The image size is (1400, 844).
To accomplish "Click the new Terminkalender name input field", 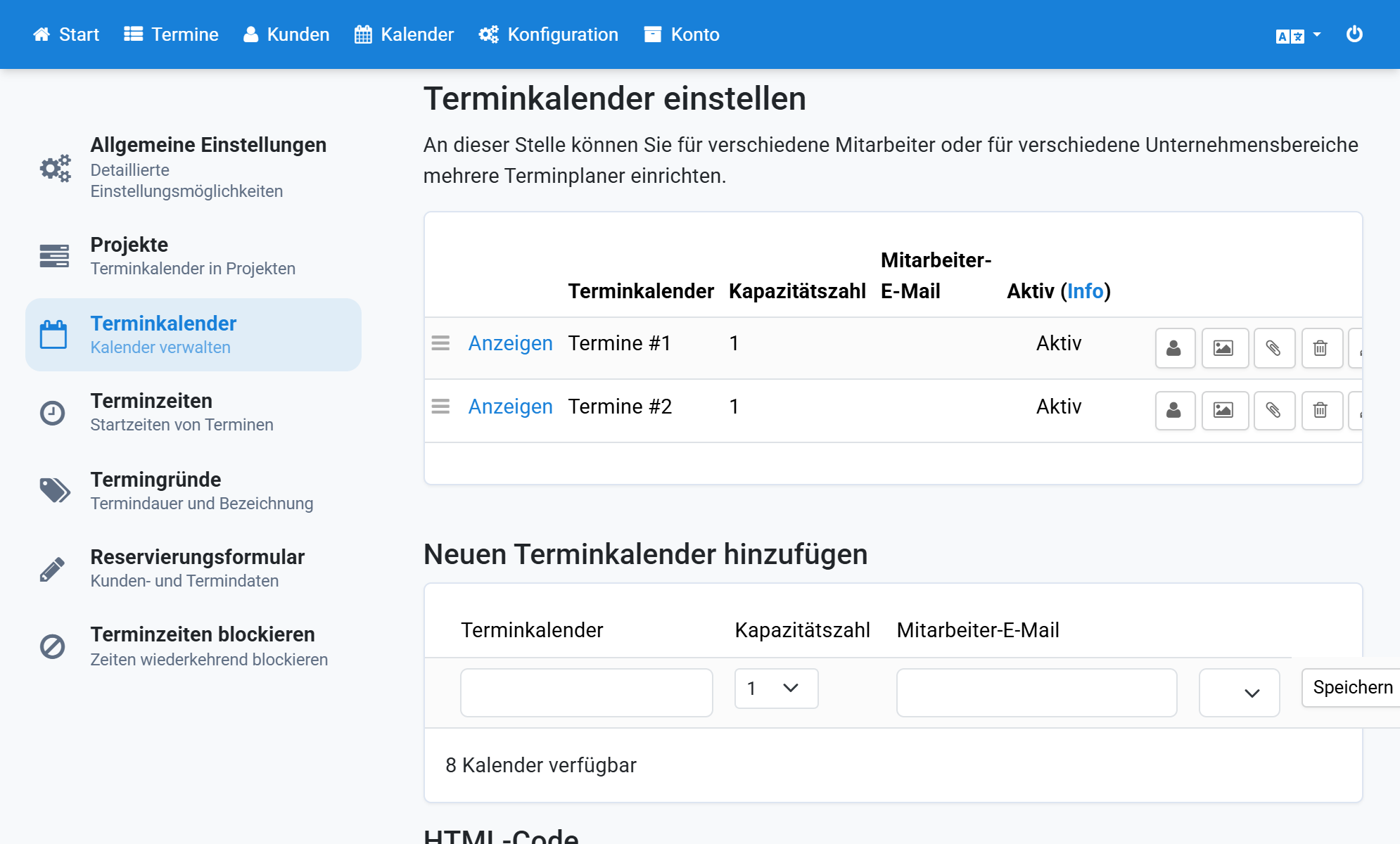I will coord(586,692).
